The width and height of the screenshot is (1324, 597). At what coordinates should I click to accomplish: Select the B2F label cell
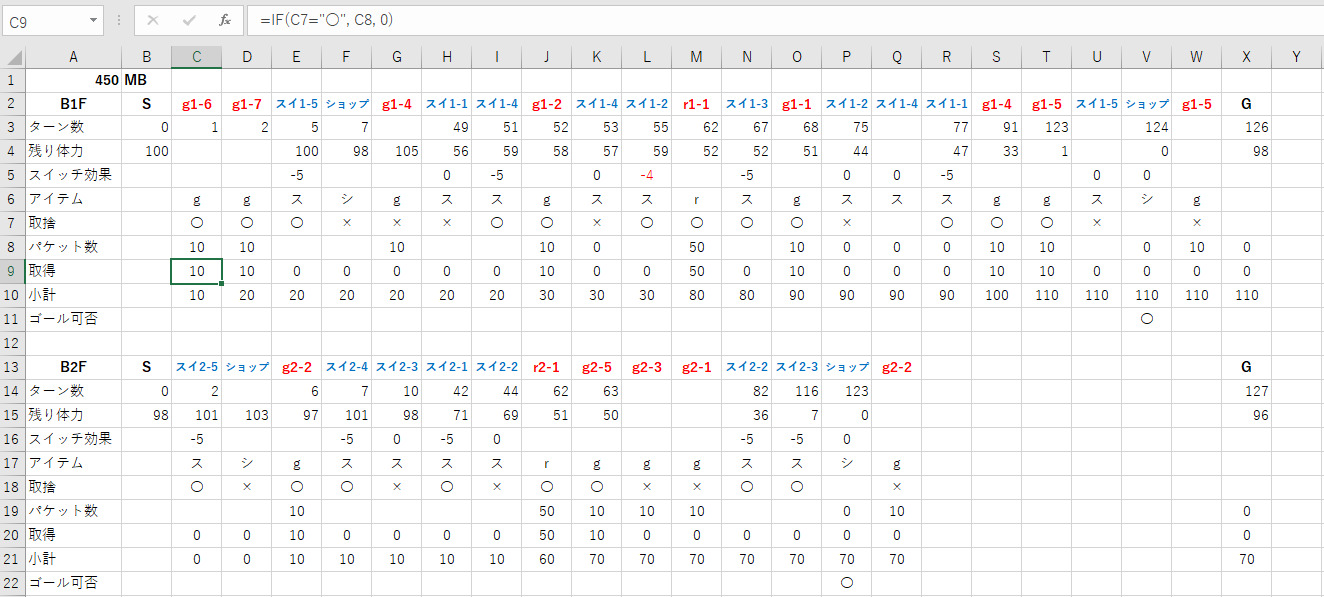73,367
